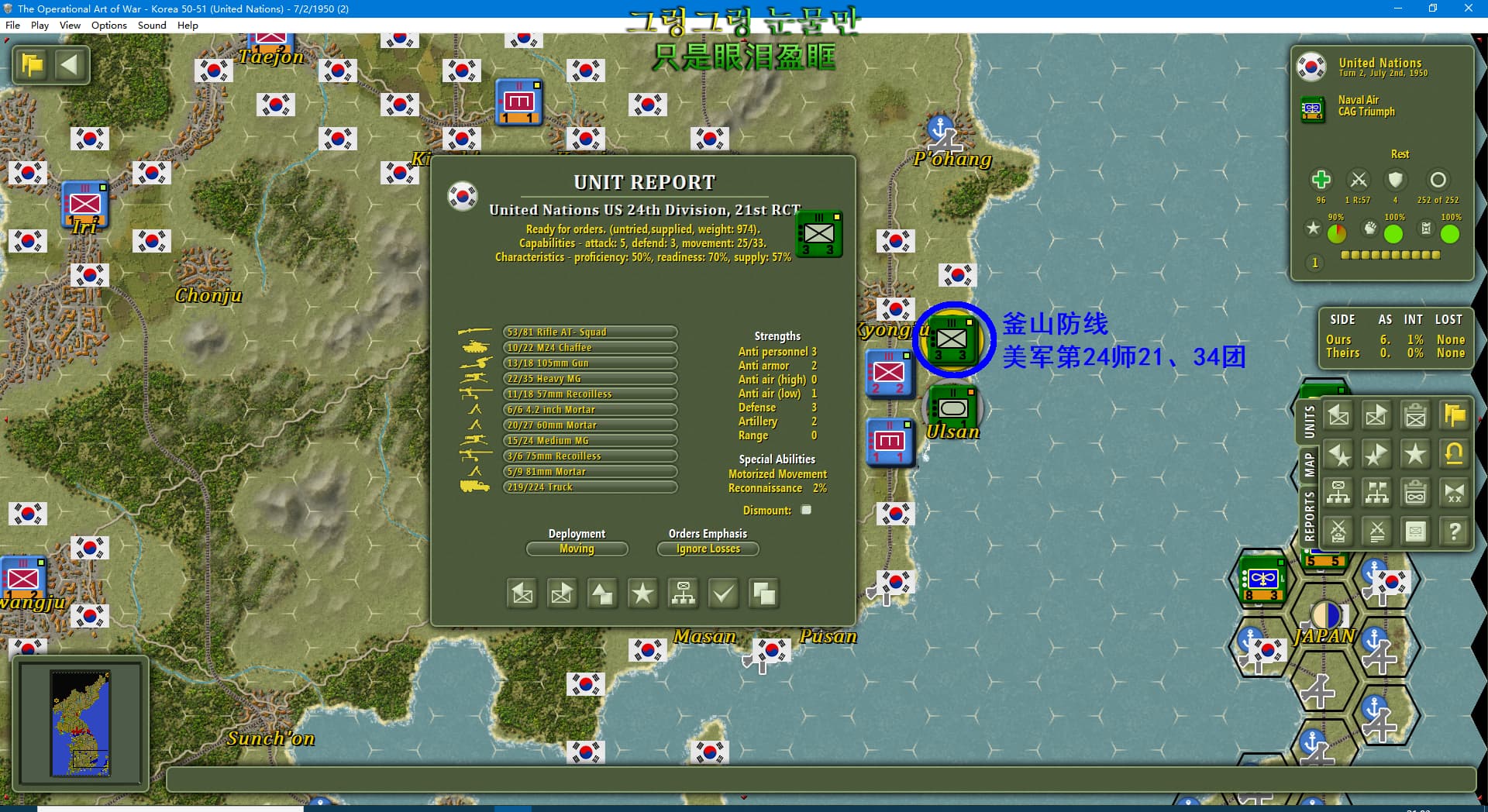Click the 11/18 57mm Recoilless equipment row
The height and width of the screenshot is (812, 1488).
tap(590, 394)
